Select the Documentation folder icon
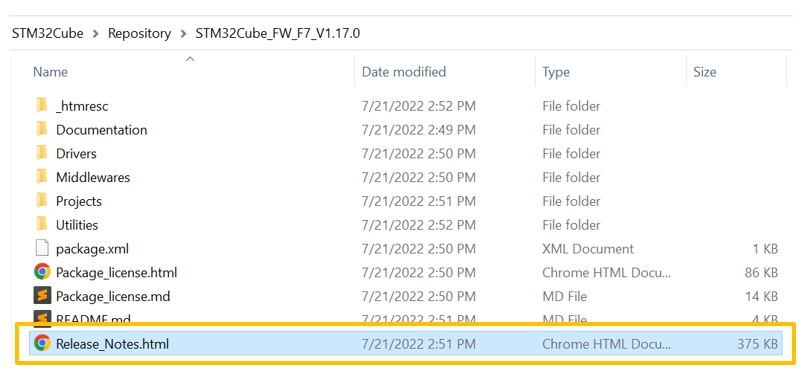The image size is (804, 373). [42, 130]
